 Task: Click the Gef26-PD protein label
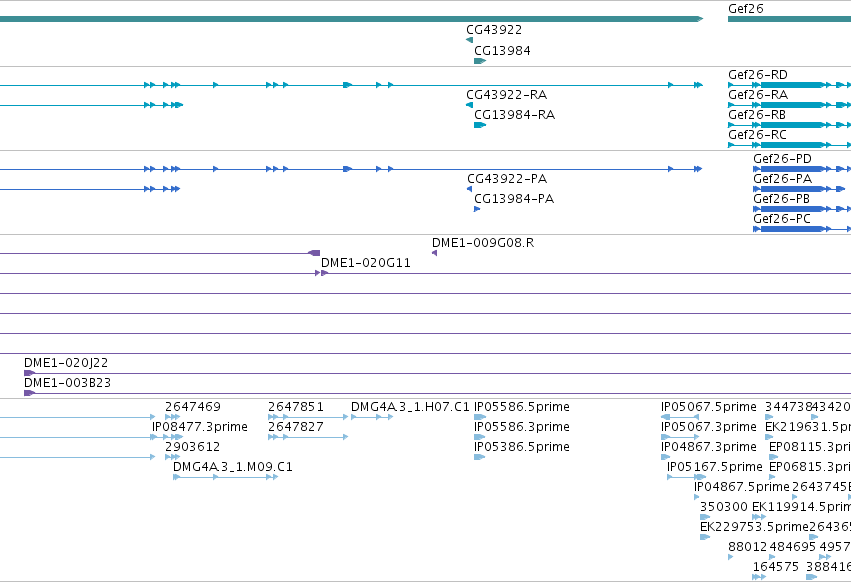(x=782, y=159)
